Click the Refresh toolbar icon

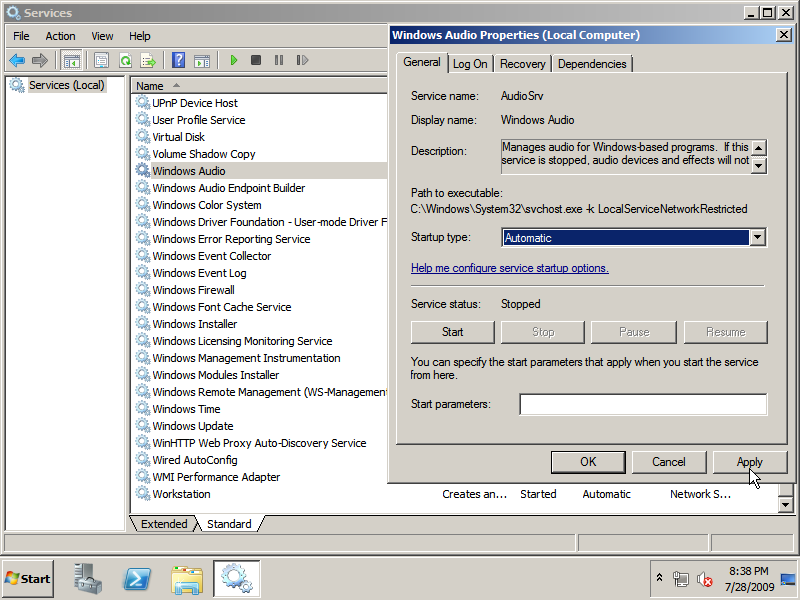pos(126,61)
